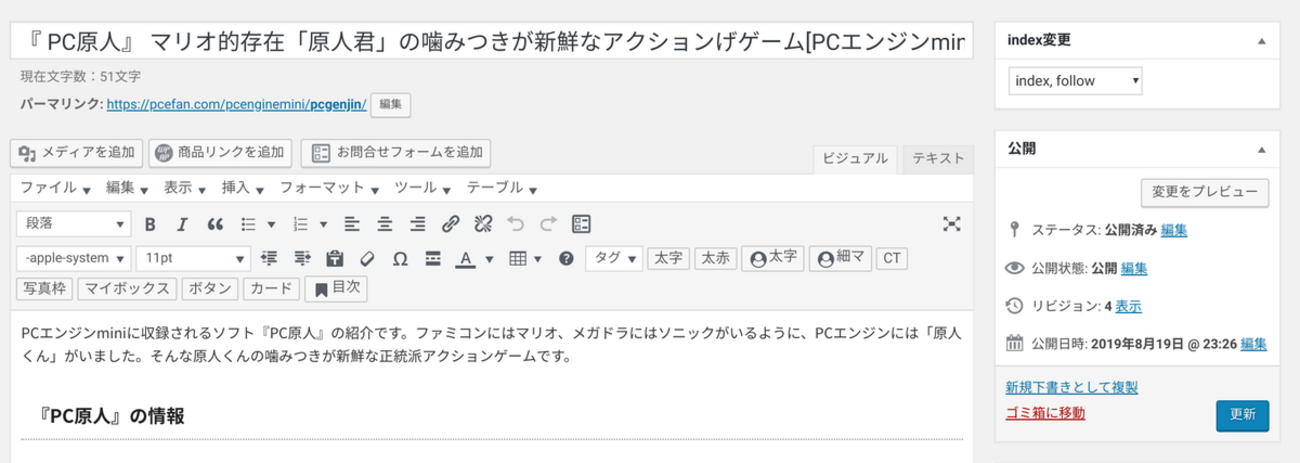Open help question mark icon

pyautogui.click(x=566, y=258)
